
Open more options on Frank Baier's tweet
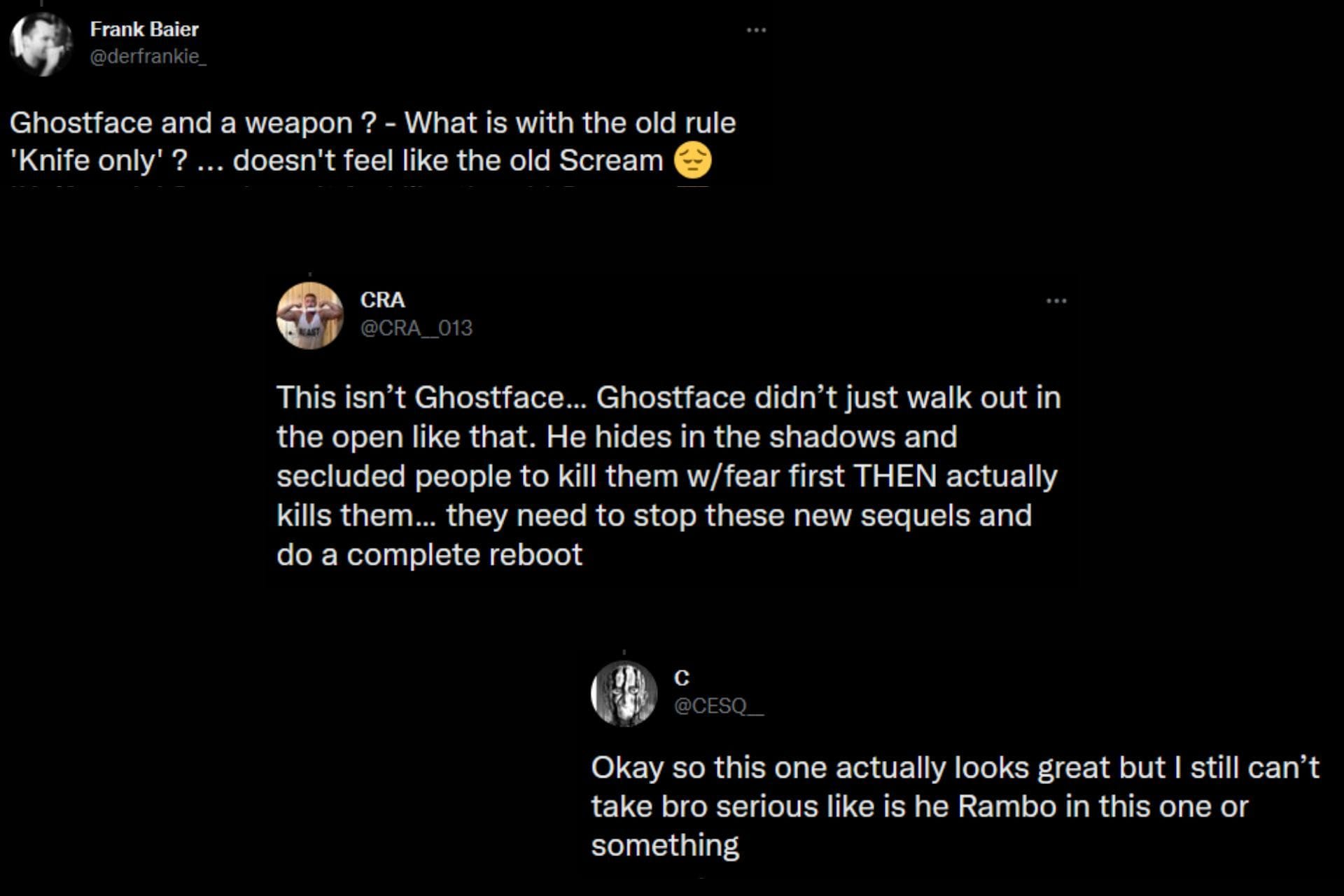point(756,30)
